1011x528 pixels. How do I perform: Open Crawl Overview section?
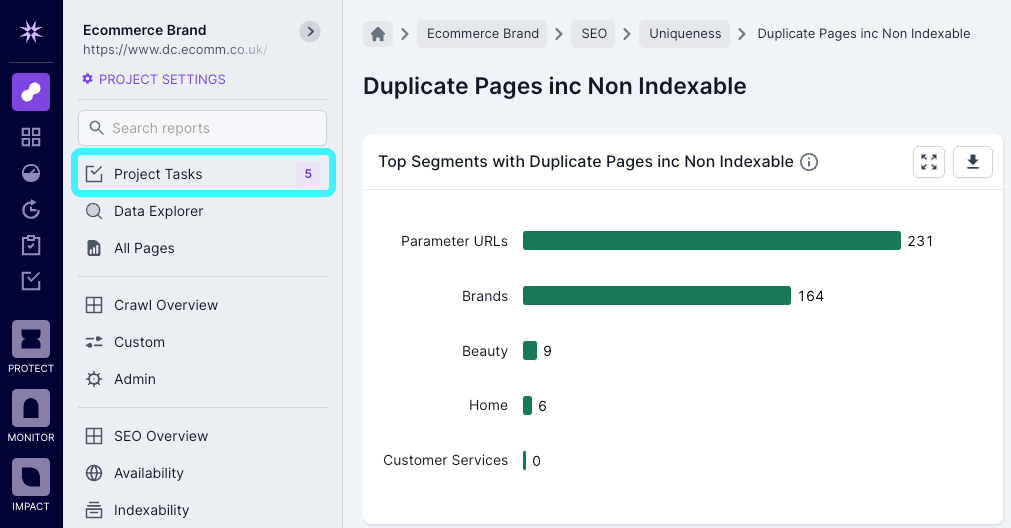[x=202, y=305]
